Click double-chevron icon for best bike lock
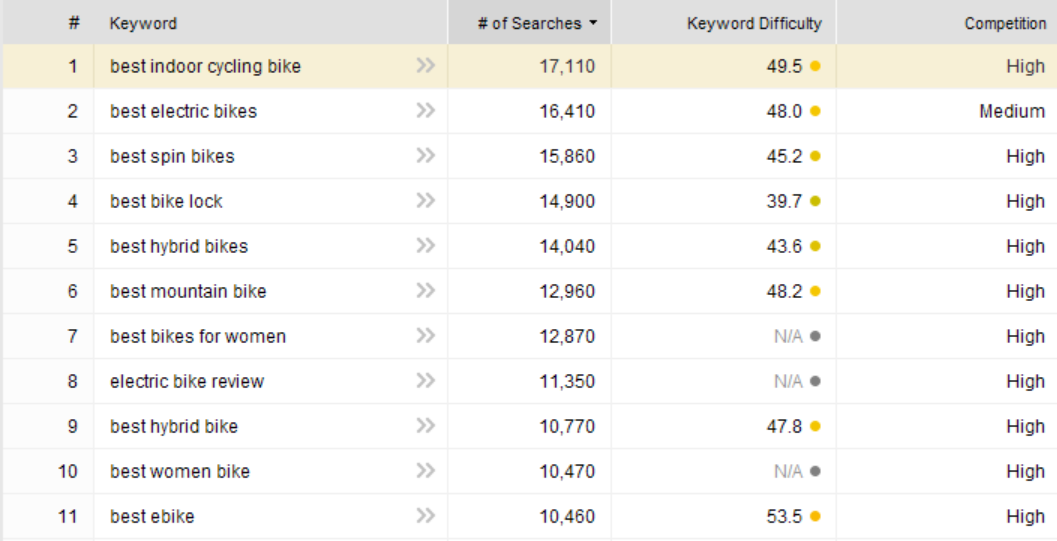 tap(425, 201)
